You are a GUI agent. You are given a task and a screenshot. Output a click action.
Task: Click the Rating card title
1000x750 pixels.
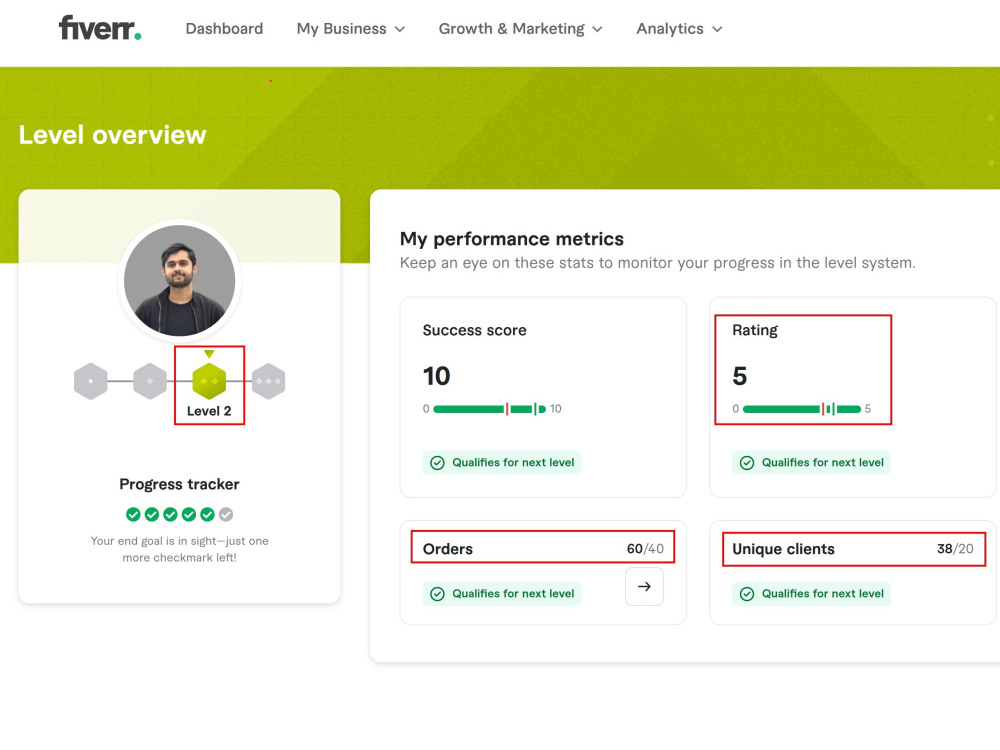[755, 330]
